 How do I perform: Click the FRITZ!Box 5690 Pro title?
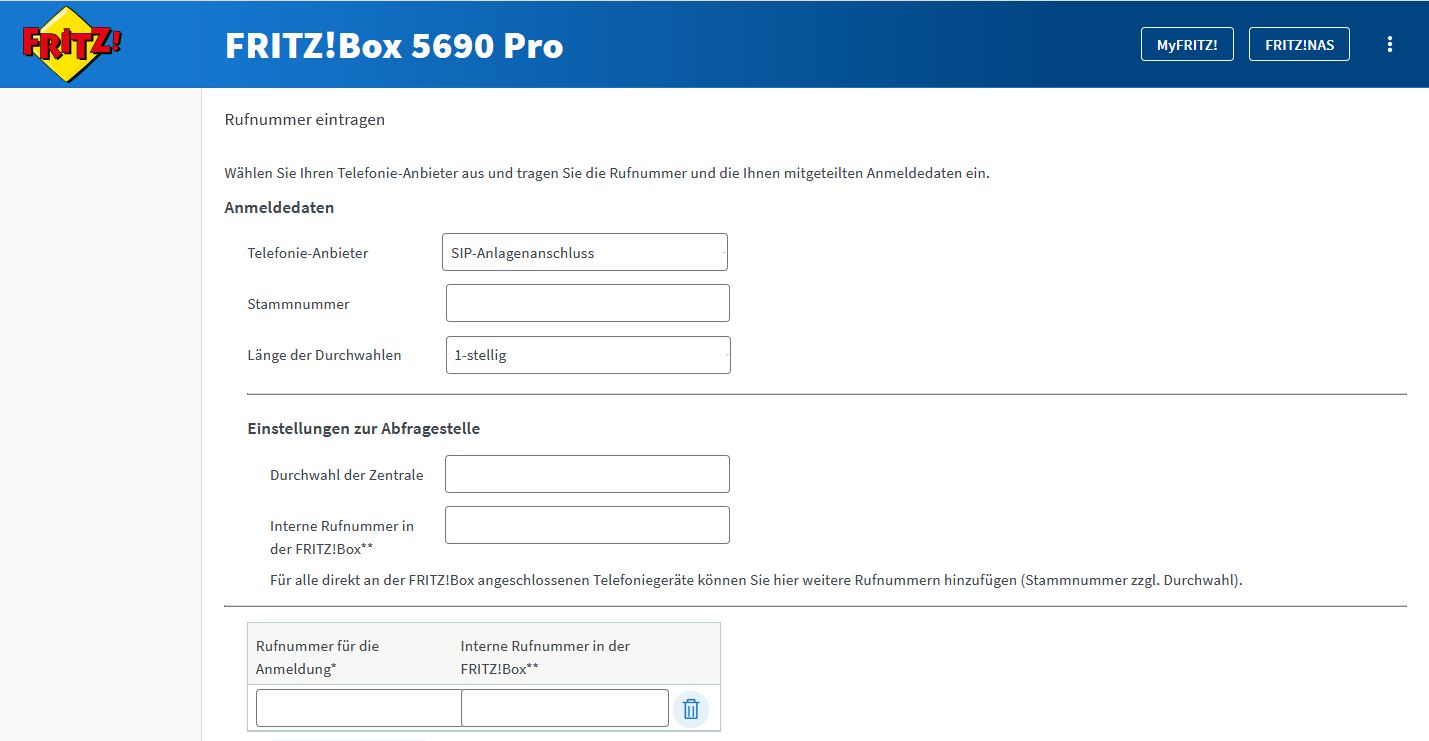click(x=394, y=46)
